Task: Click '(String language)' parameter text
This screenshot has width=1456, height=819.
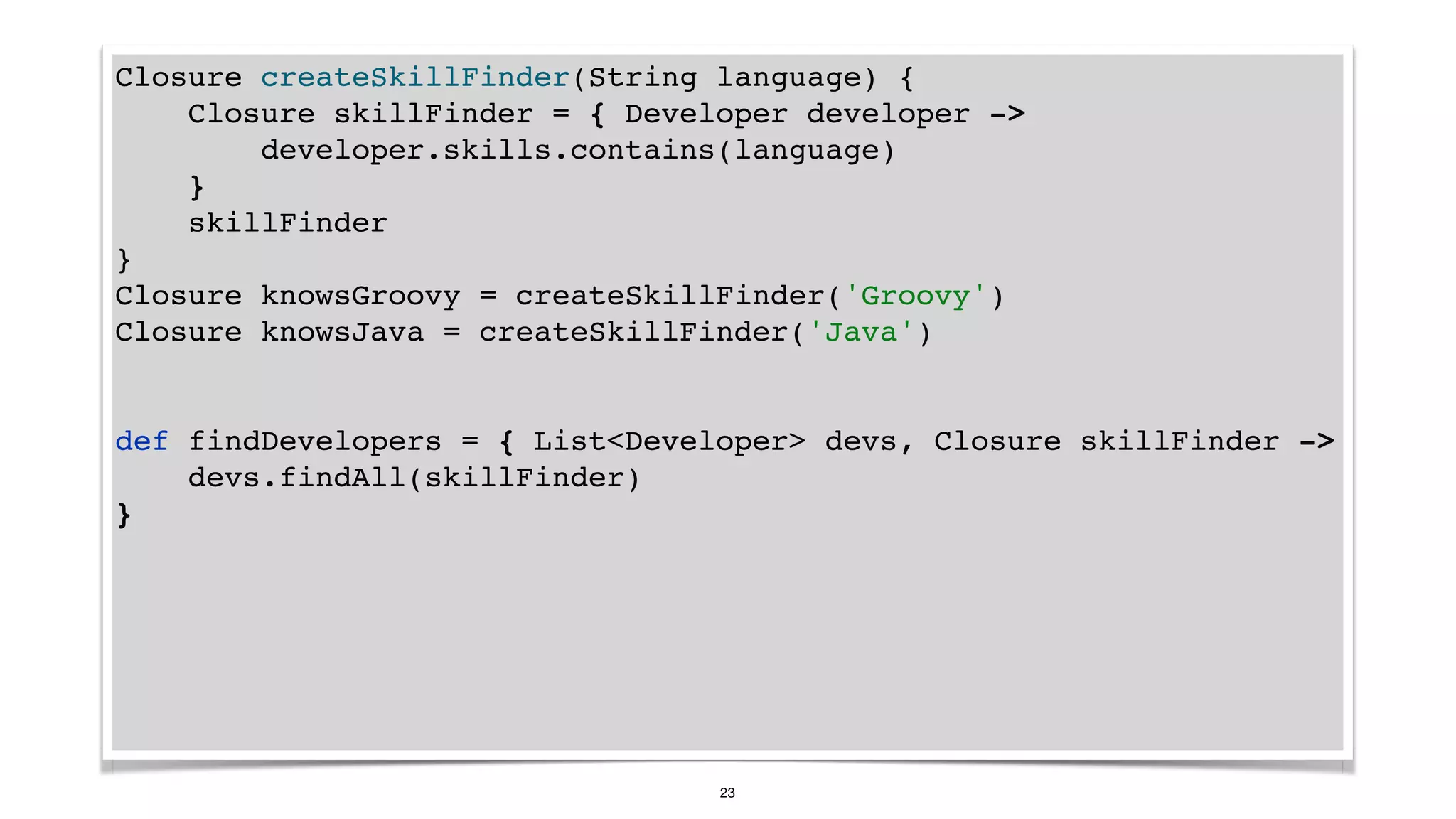Action: 724,78
